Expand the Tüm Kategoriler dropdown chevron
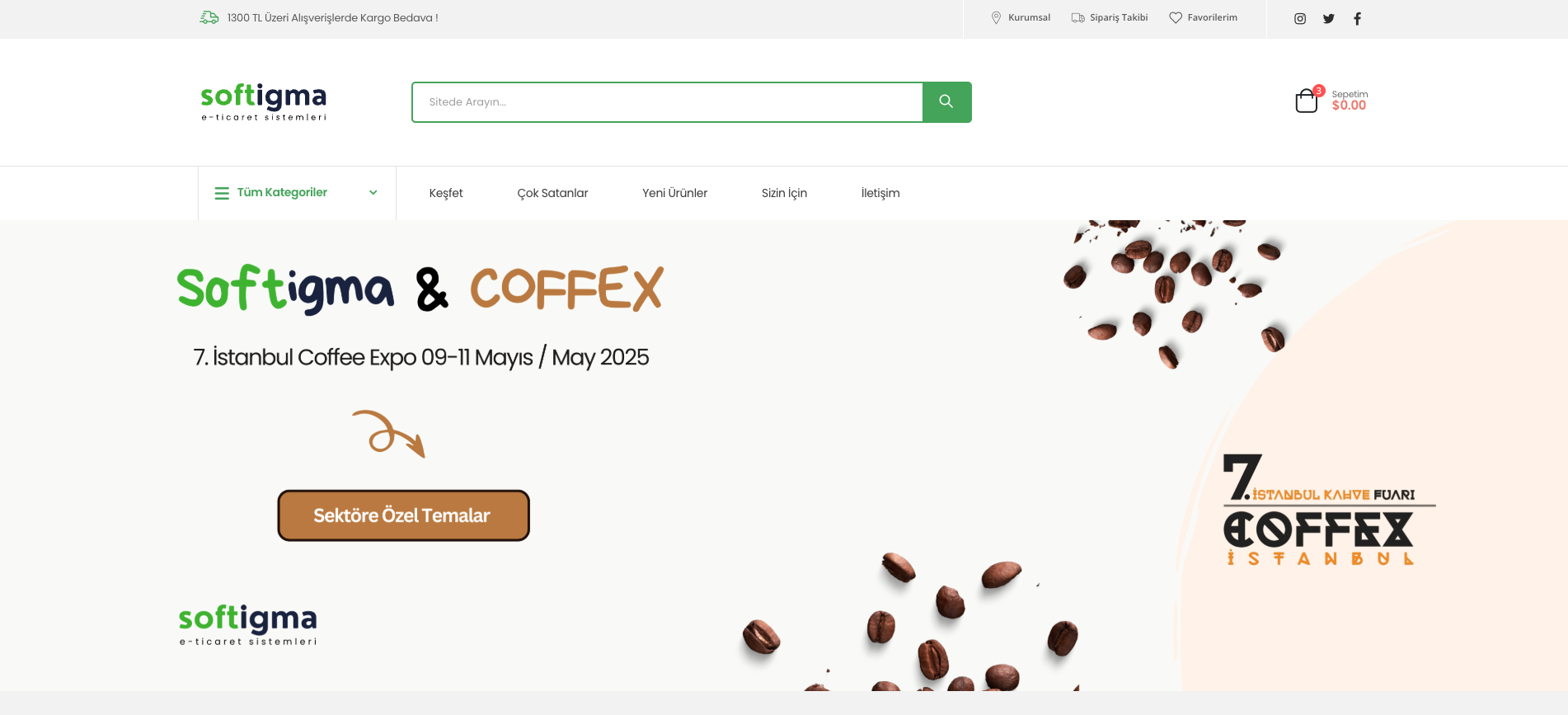Image resolution: width=1568 pixels, height=715 pixels. click(x=373, y=193)
